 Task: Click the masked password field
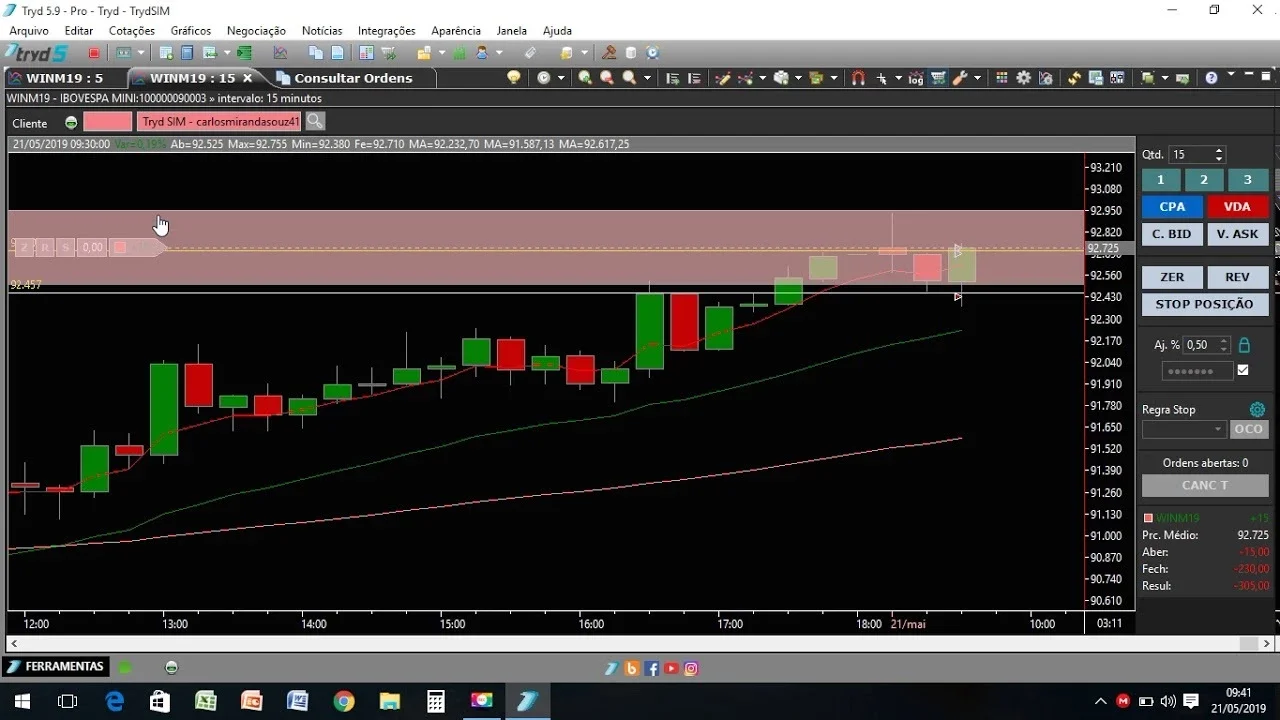coord(1197,371)
